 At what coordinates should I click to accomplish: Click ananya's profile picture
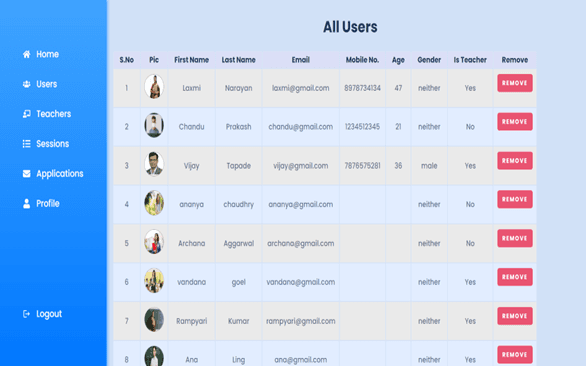(x=154, y=203)
